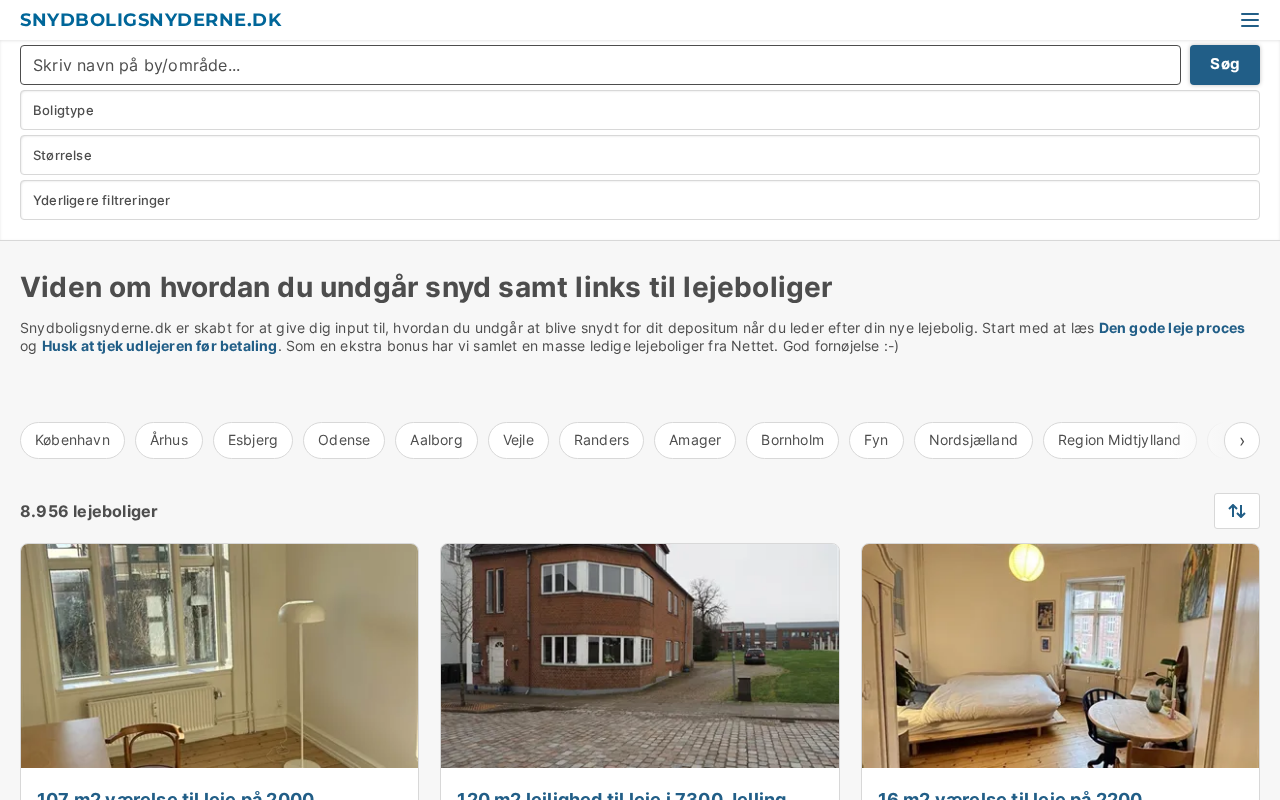Screen dimensions: 1280x800
Task: Open the 'Den gode leje proces' link
Action: click(1172, 328)
